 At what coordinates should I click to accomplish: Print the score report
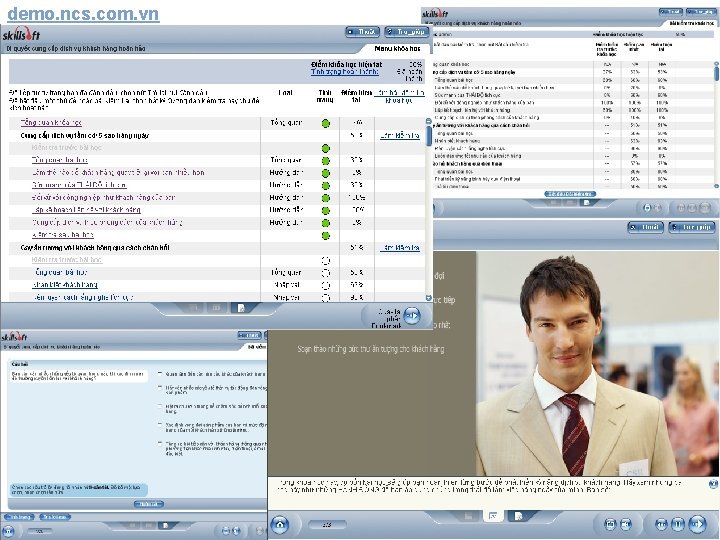647,208
